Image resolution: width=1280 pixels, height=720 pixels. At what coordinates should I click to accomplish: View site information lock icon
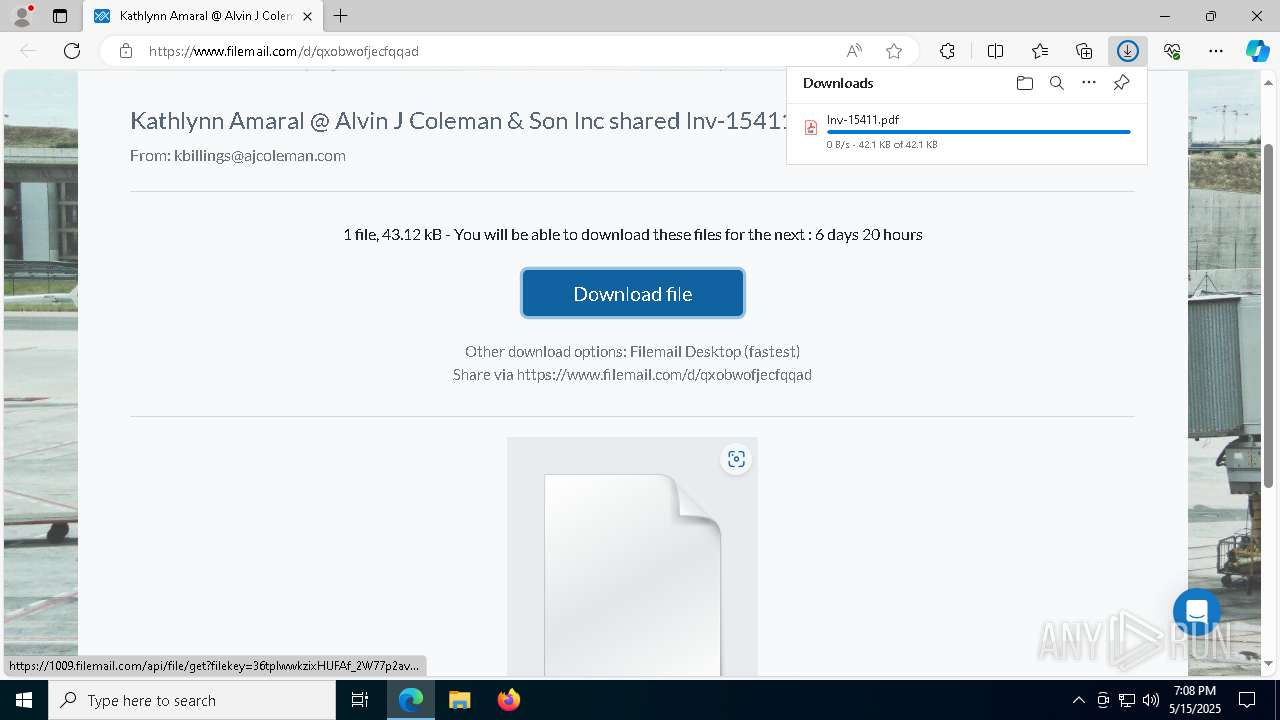pos(126,51)
